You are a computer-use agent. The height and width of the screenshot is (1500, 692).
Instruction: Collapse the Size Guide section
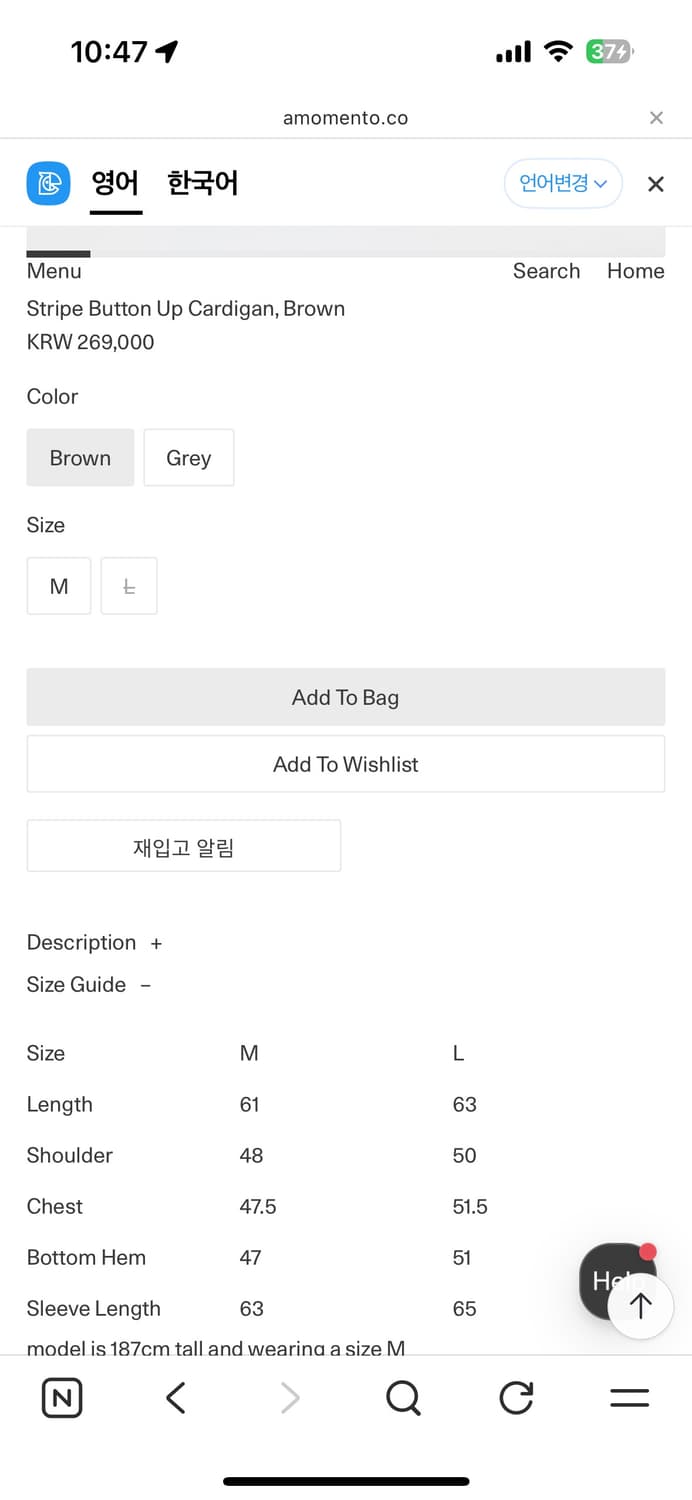point(89,984)
